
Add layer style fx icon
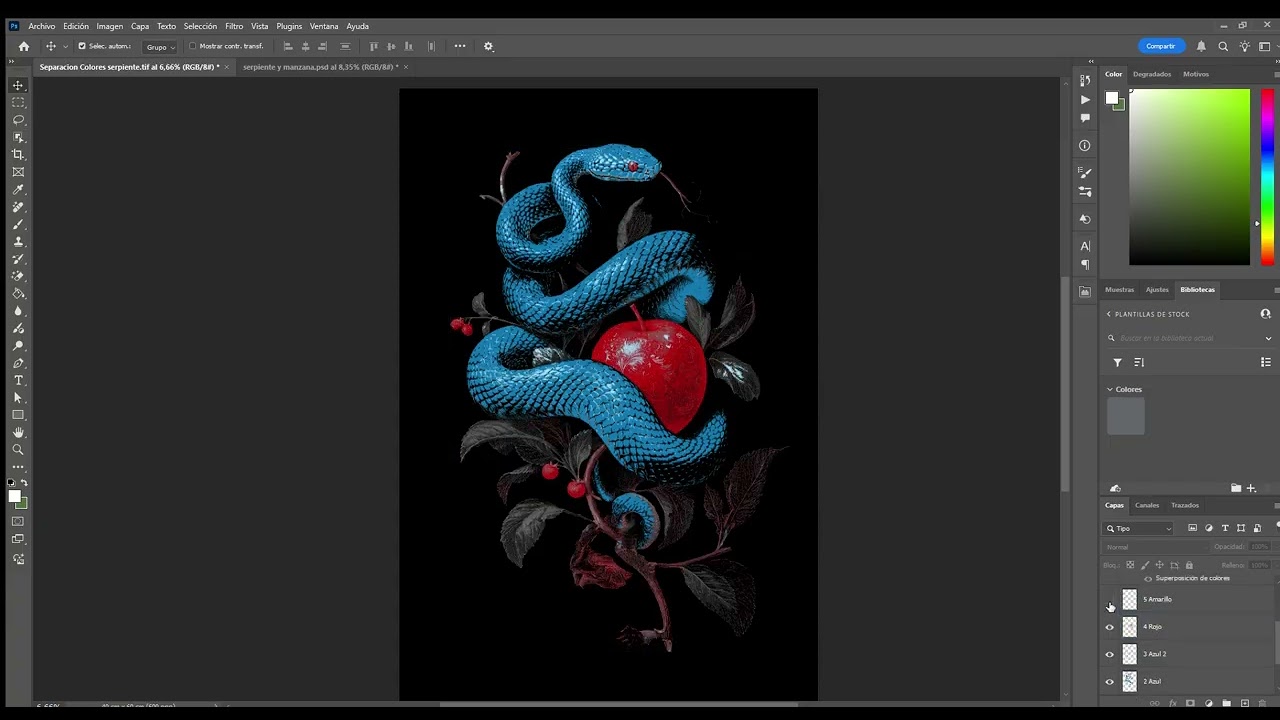(1173, 704)
